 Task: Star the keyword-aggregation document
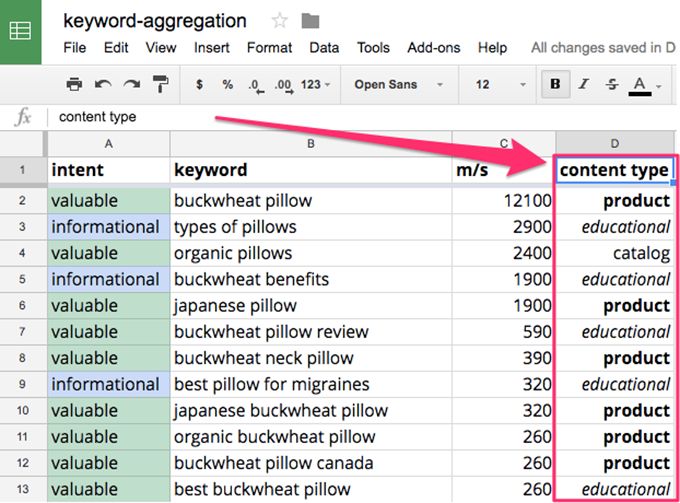(280, 21)
